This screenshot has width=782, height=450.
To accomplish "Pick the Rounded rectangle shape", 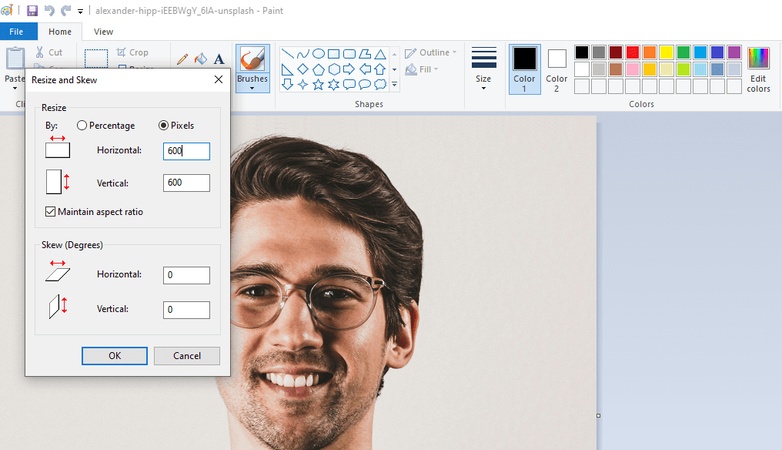I will click(x=349, y=54).
